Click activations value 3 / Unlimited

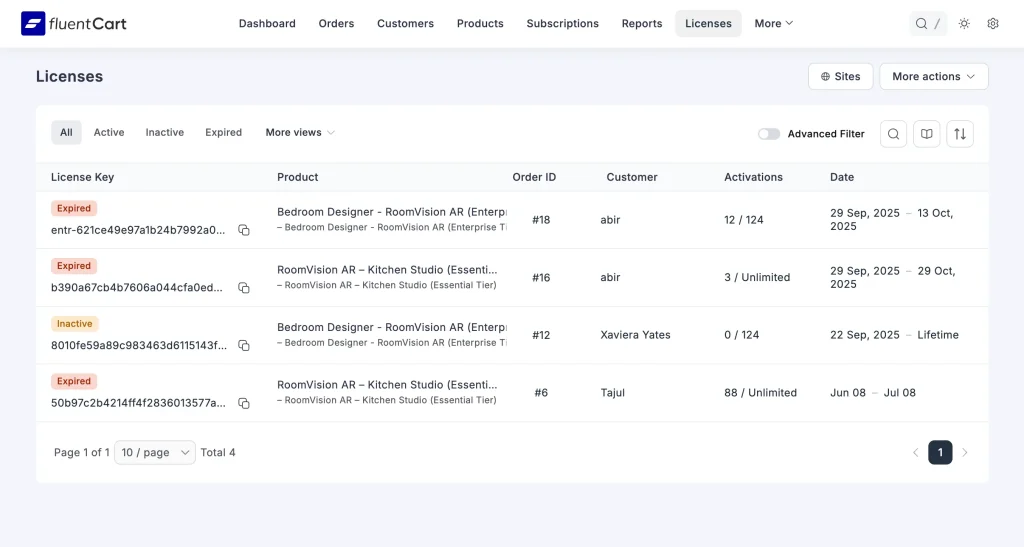757,277
